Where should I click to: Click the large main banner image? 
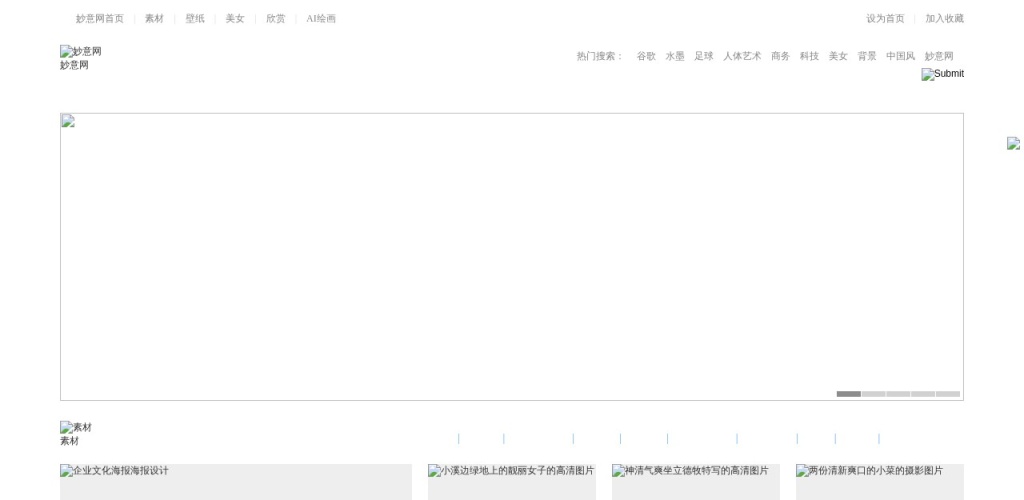pyautogui.click(x=511, y=256)
